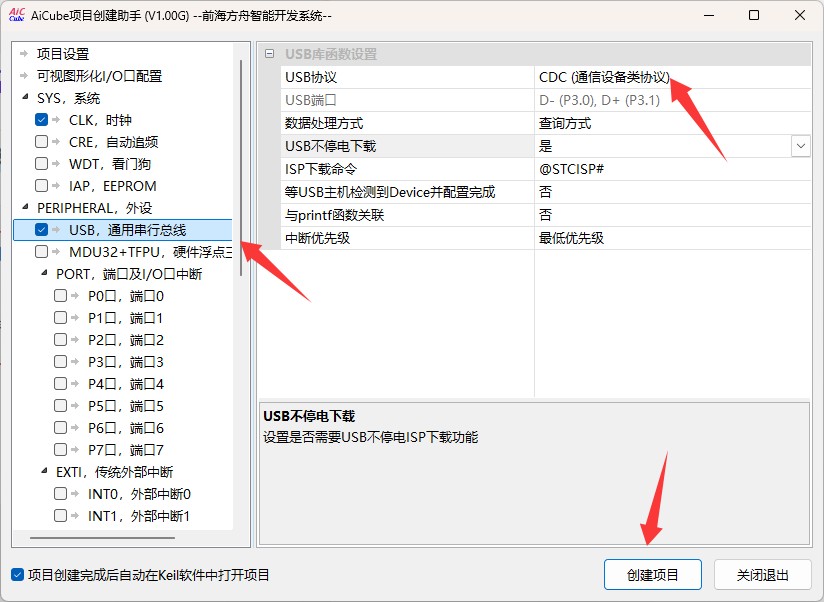Click the 数据处理方式 value 查询方式
Viewport: 824px width, 602px height.
point(565,123)
